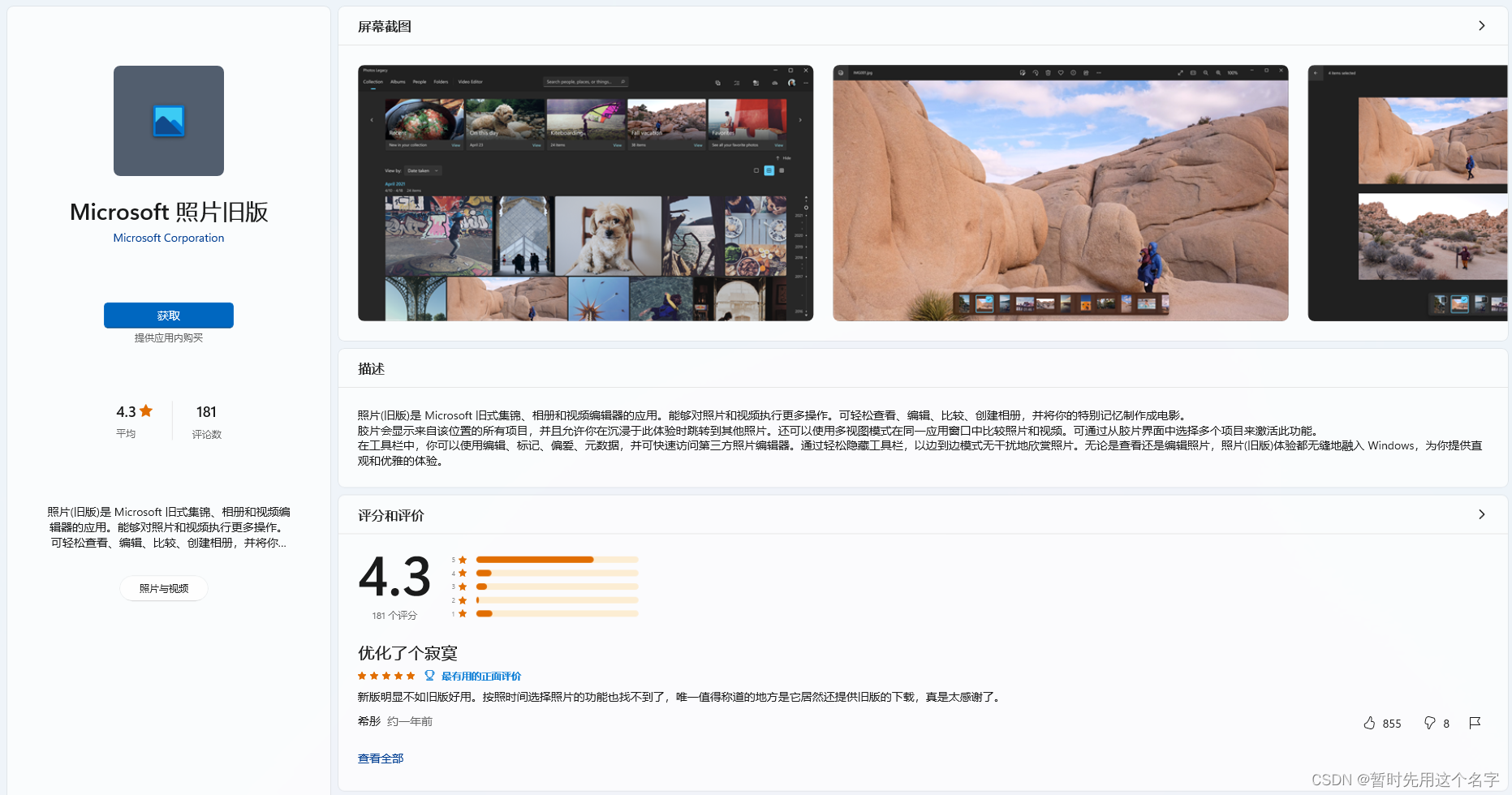Open the second screenshot of desert rocks
The width and height of the screenshot is (1512, 795).
coord(1060,193)
